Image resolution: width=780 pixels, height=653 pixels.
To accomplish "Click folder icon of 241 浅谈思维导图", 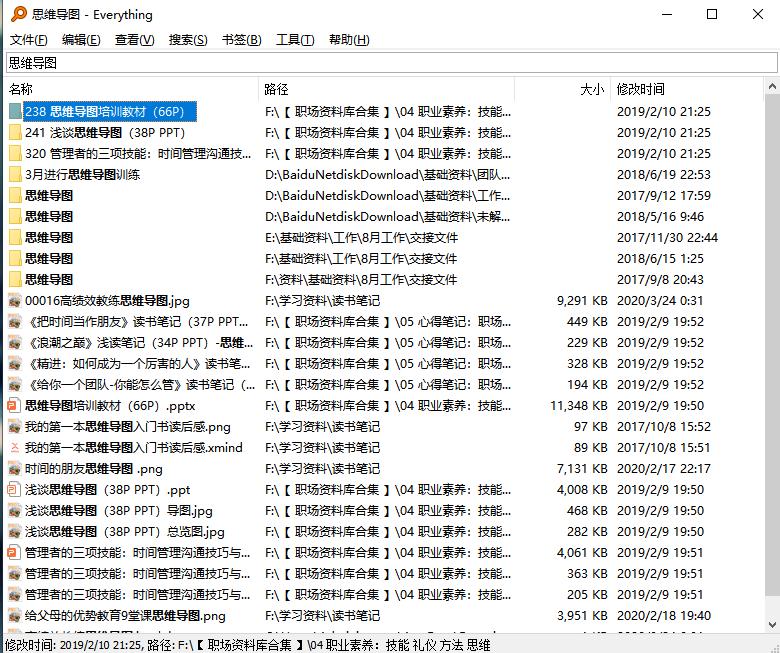I will point(15,133).
